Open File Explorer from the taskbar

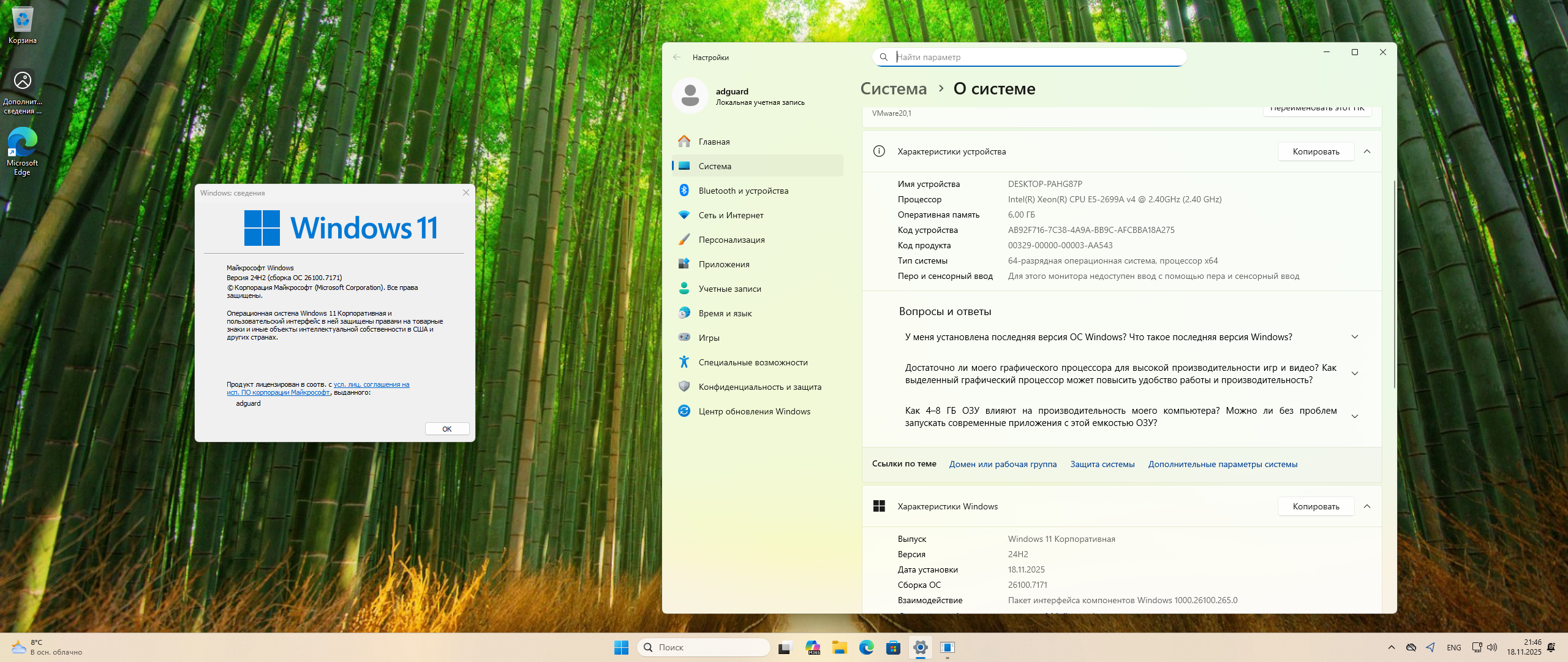(839, 647)
